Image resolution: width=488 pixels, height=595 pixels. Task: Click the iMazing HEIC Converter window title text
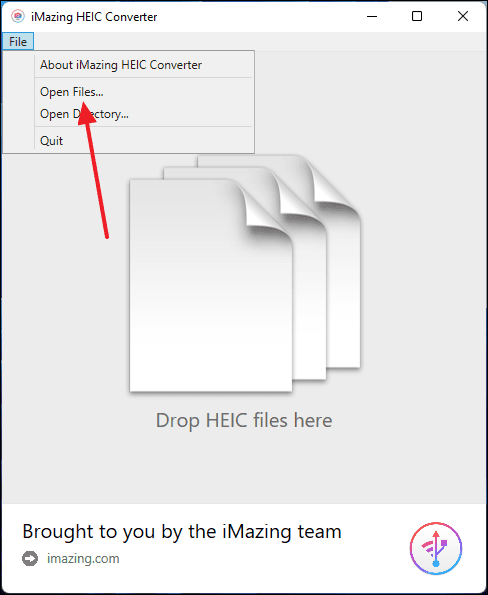(x=94, y=17)
